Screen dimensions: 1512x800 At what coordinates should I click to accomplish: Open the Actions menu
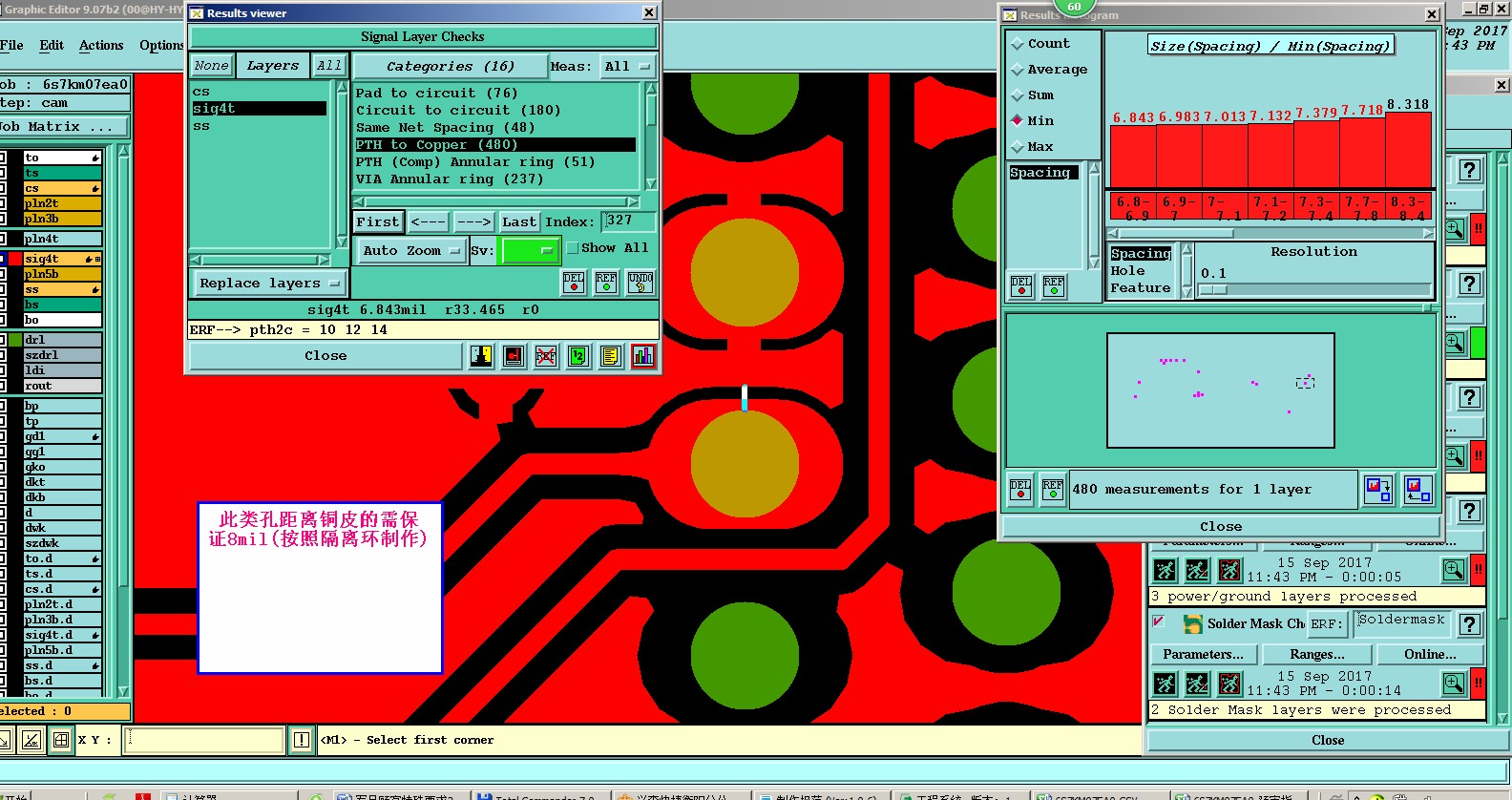[x=101, y=46]
